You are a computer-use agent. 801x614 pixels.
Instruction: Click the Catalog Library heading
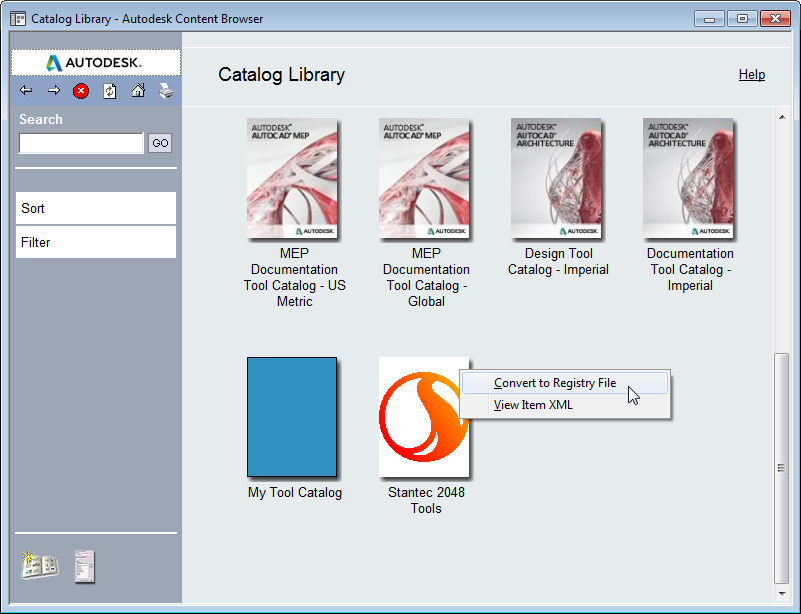point(281,75)
